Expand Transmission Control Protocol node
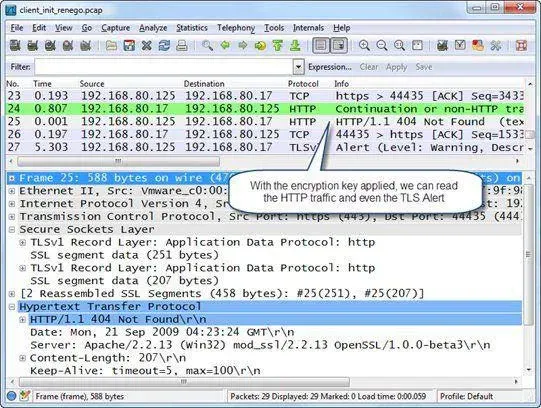Image resolution: width=541 pixels, height=408 pixels. pyautogui.click(x=12, y=217)
